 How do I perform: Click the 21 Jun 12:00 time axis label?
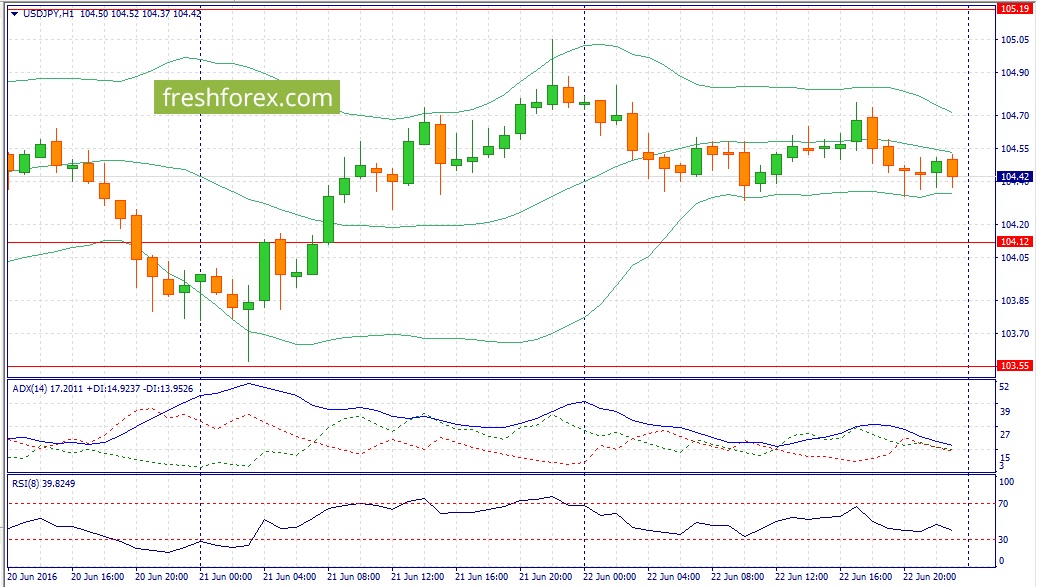click(416, 577)
